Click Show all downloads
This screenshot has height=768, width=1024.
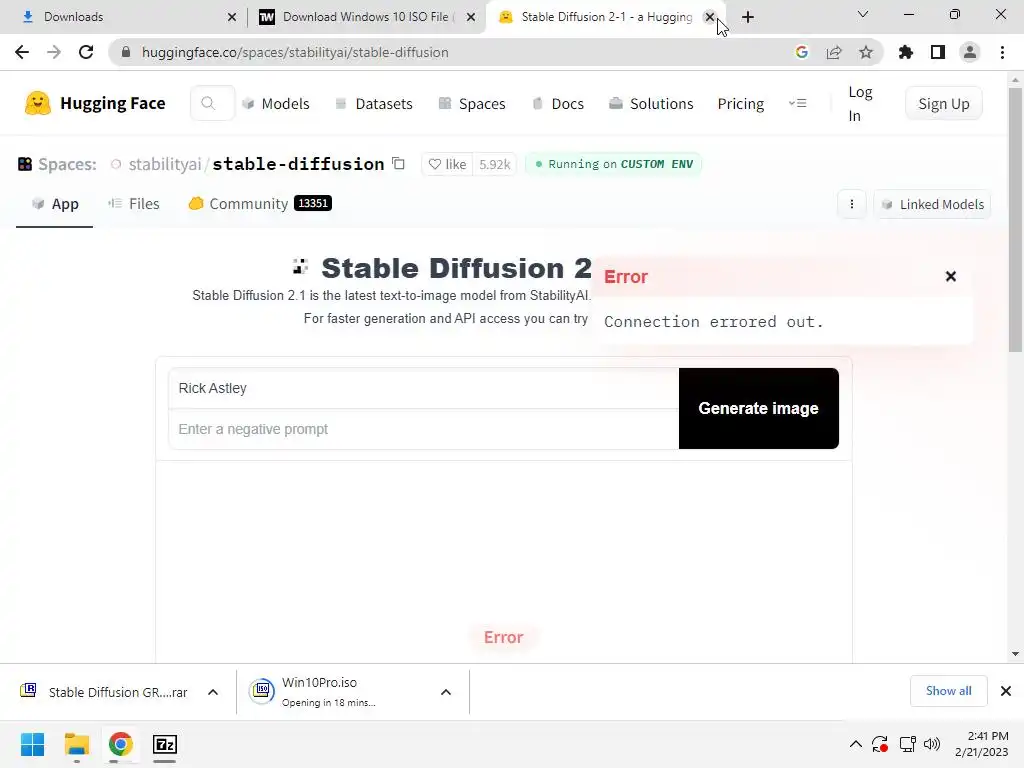(948, 691)
